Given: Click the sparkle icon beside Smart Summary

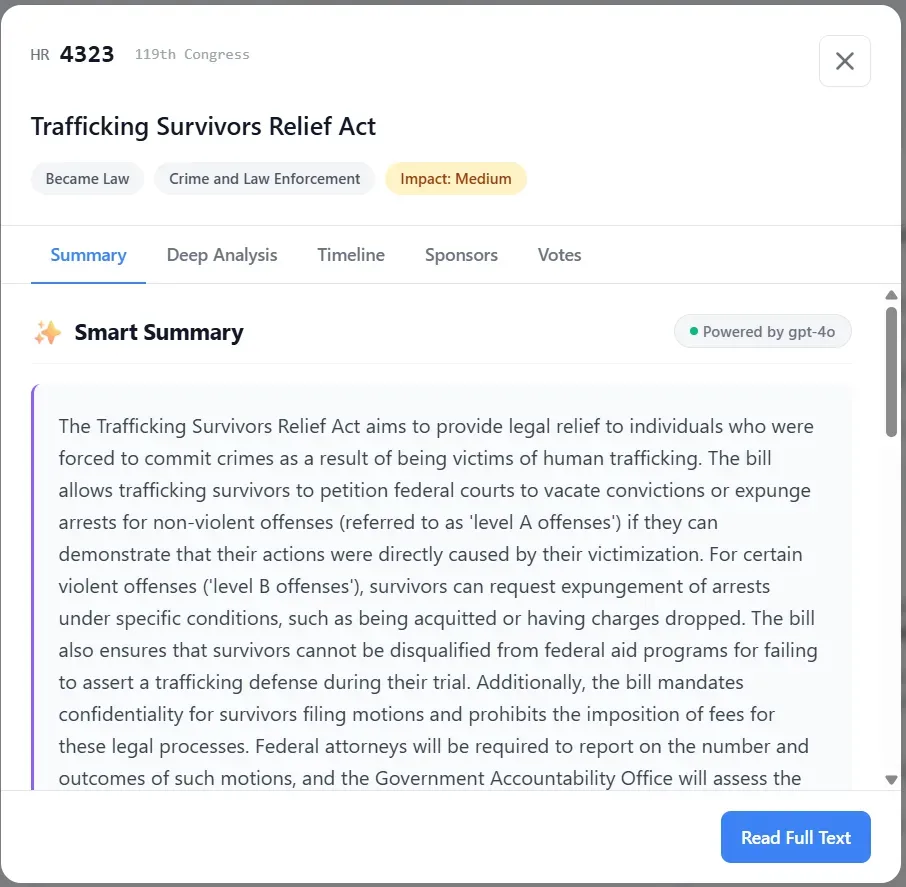Looking at the screenshot, I should pyautogui.click(x=47, y=331).
